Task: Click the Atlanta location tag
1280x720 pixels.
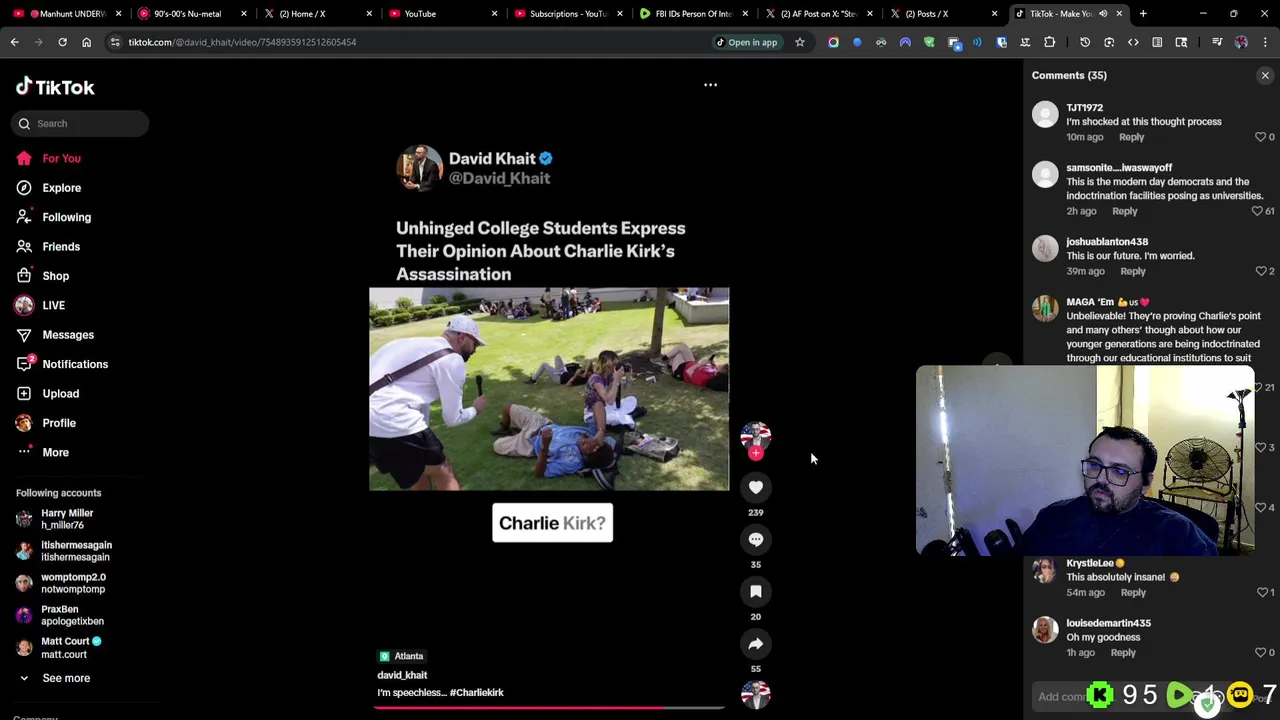Action: [x=401, y=656]
